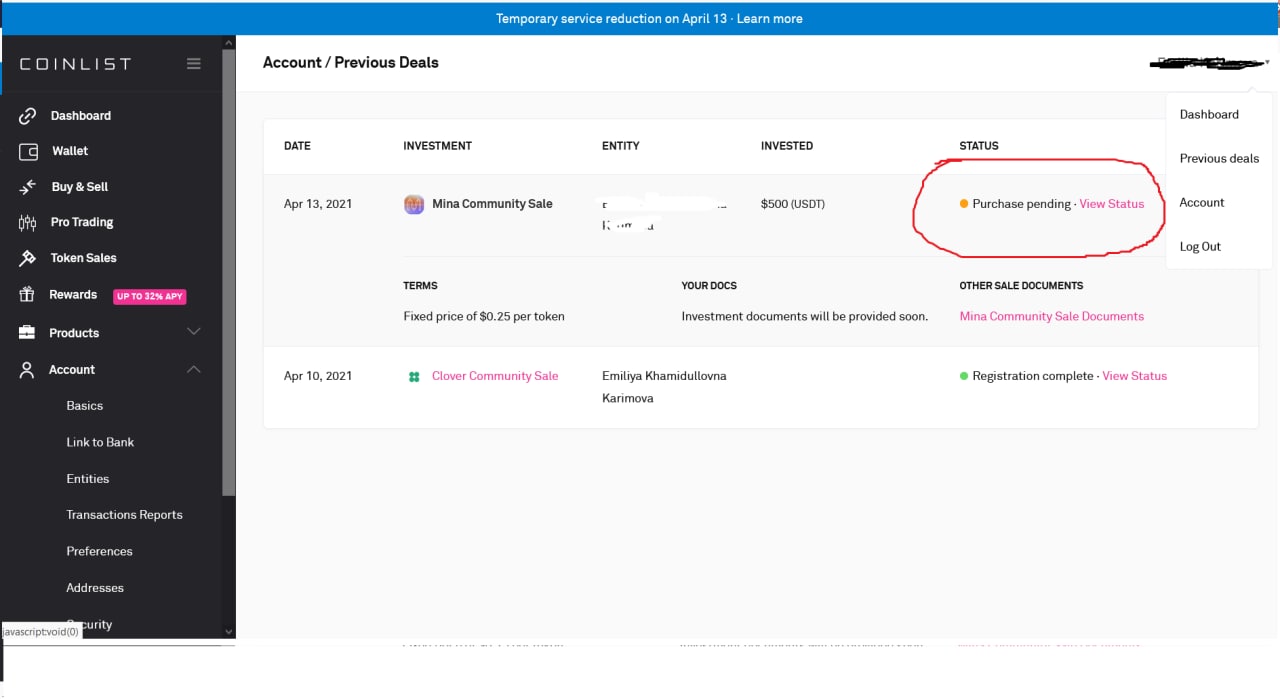Click the Purchase pending status text
Viewport: 1280px width, 699px height.
pos(1021,204)
